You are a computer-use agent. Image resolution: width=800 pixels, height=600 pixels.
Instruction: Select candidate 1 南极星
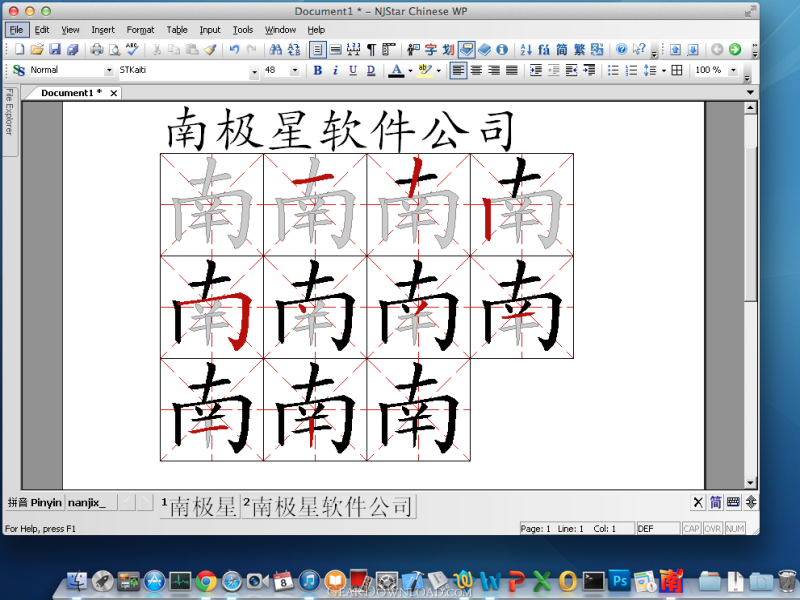(x=199, y=506)
